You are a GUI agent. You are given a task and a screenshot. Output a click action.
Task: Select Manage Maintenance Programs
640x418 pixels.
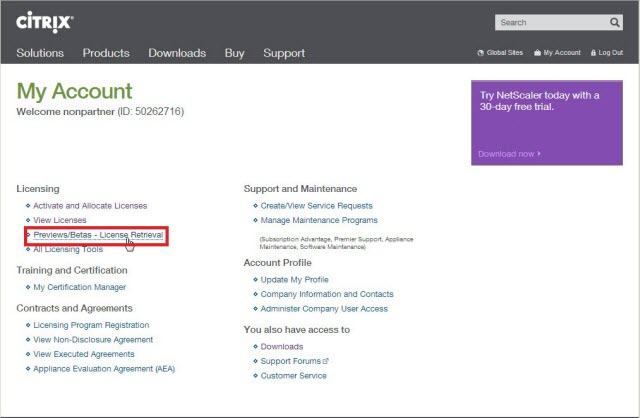[x=319, y=220]
